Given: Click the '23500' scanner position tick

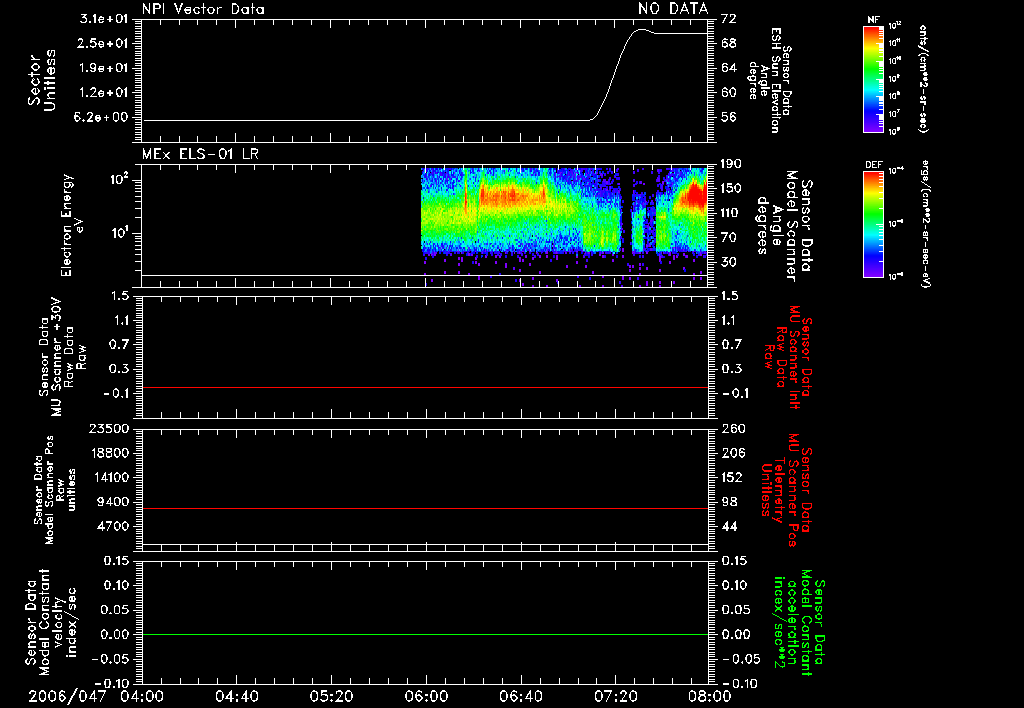Looking at the screenshot, I should point(109,429).
